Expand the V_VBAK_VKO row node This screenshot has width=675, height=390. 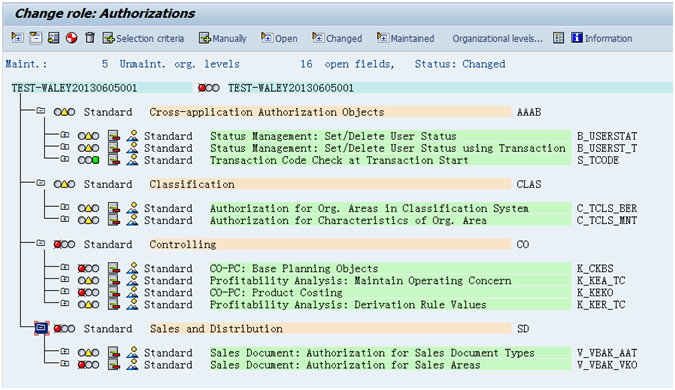pyautogui.click(x=65, y=364)
